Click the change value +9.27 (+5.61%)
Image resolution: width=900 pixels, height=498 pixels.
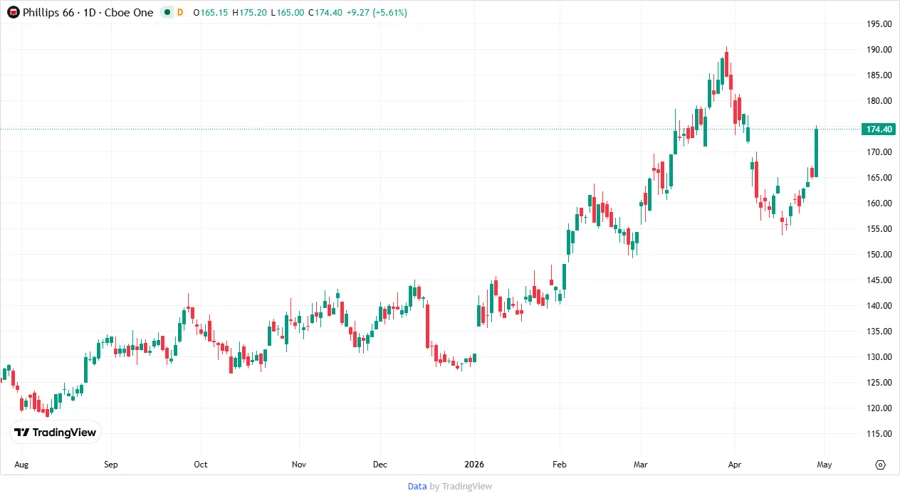(x=377, y=12)
